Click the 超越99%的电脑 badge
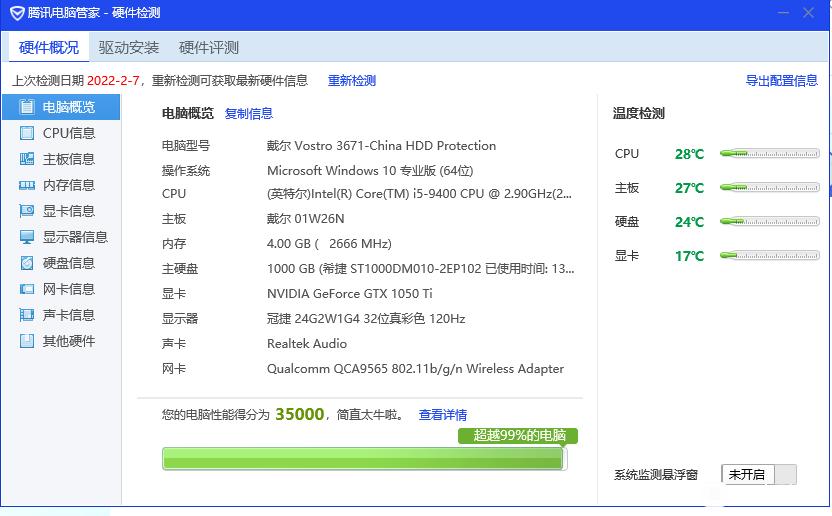The image size is (832, 516). [x=518, y=436]
